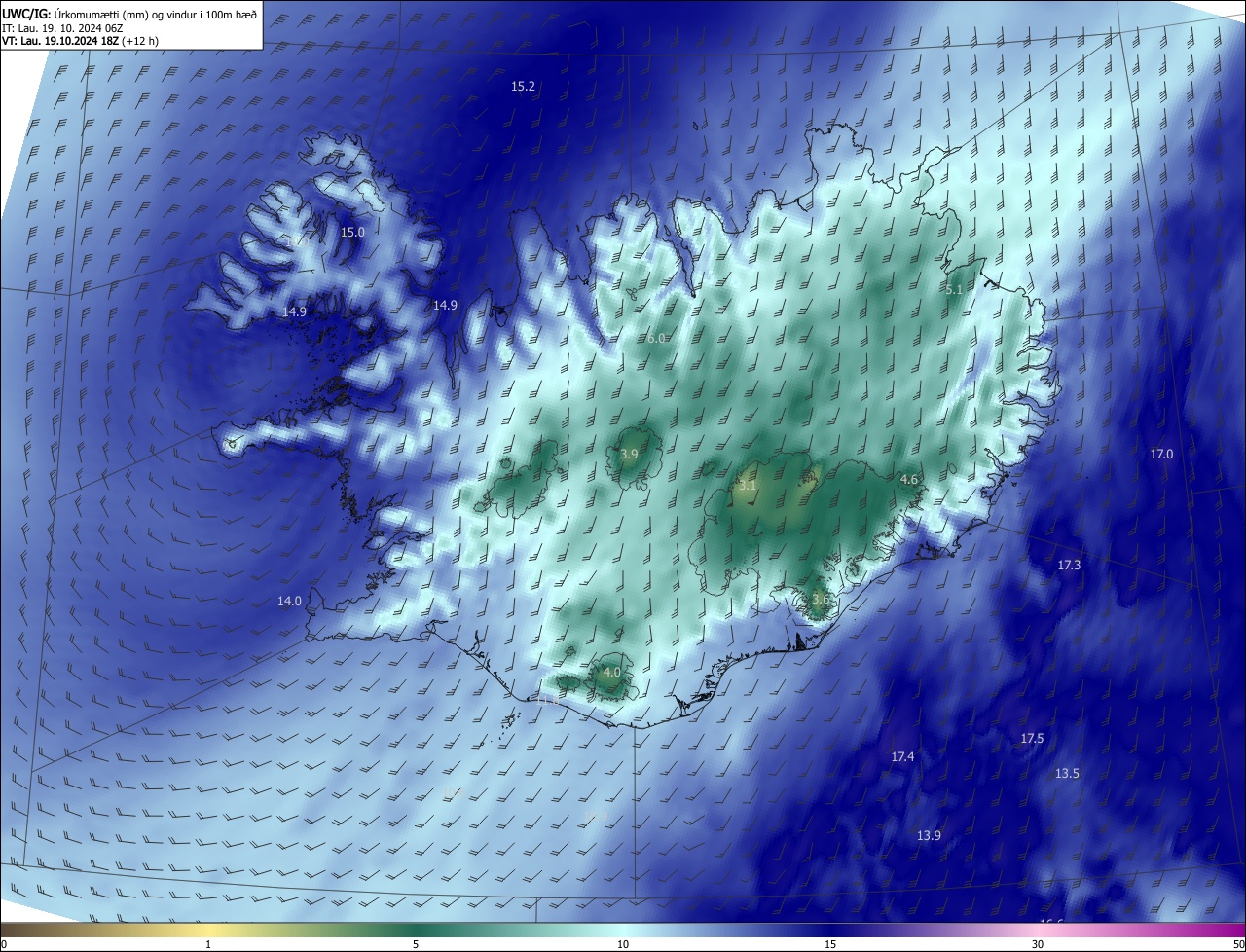The width and height of the screenshot is (1246, 952).
Task: Click the 4.0 value near the south coast
Action: click(x=612, y=673)
